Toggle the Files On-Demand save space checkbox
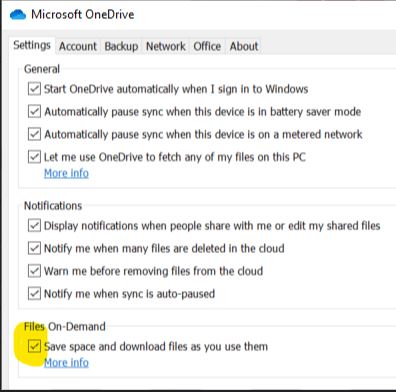This screenshot has width=396, height=392. [x=34, y=346]
